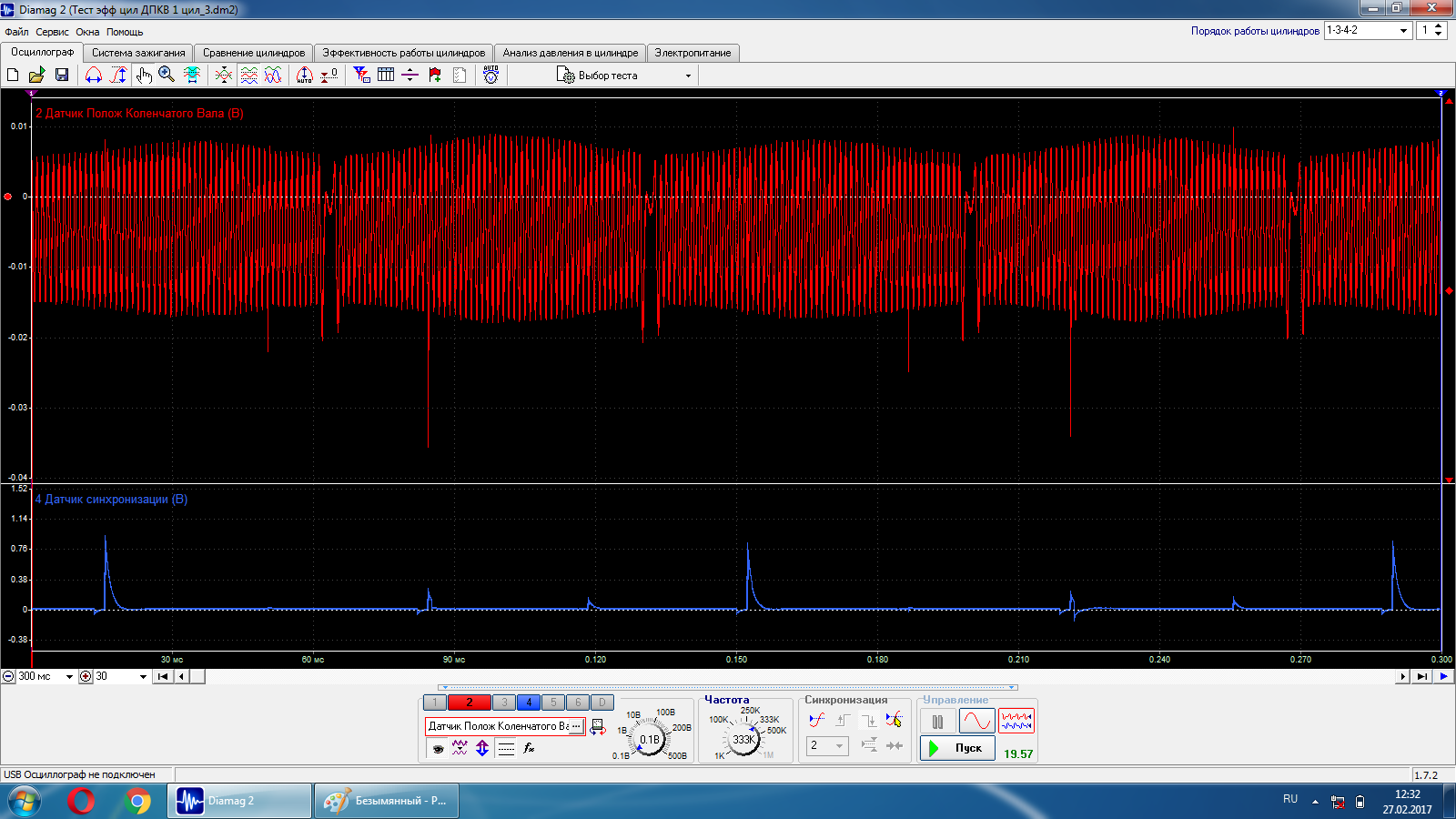
Task: Click the ellipsis button beside Датчик Полож Коленчатого Вала
Action: pyautogui.click(x=576, y=726)
